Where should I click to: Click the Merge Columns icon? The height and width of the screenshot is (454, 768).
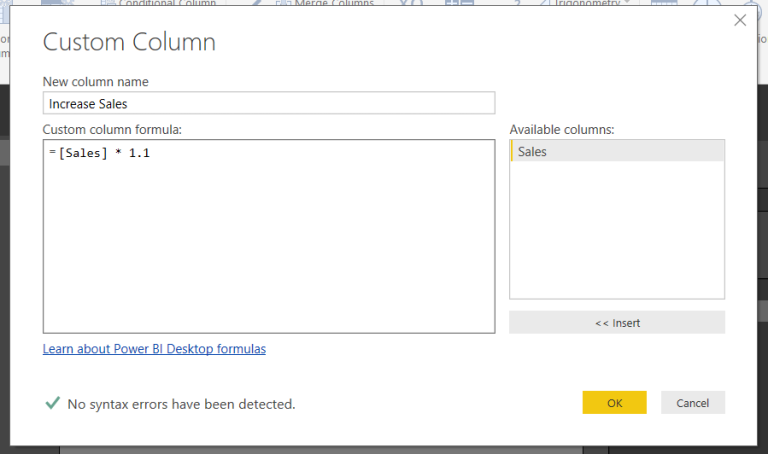point(282,4)
